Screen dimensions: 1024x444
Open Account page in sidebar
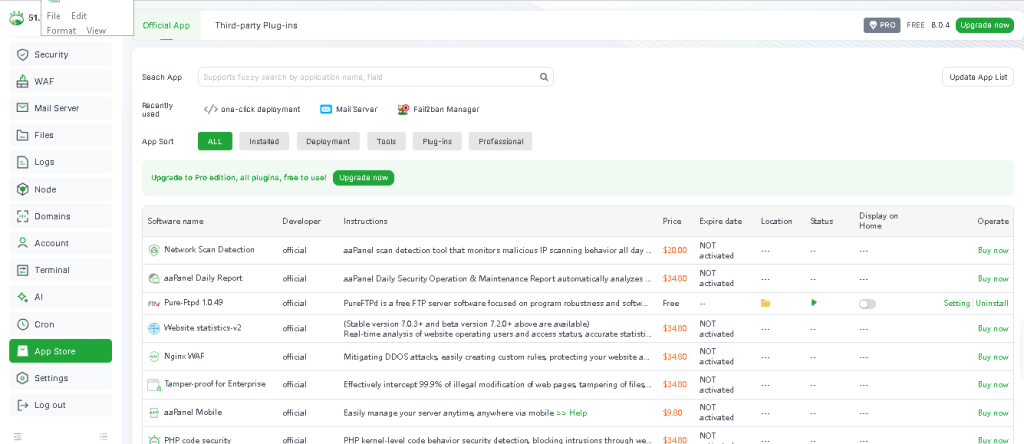60,243
